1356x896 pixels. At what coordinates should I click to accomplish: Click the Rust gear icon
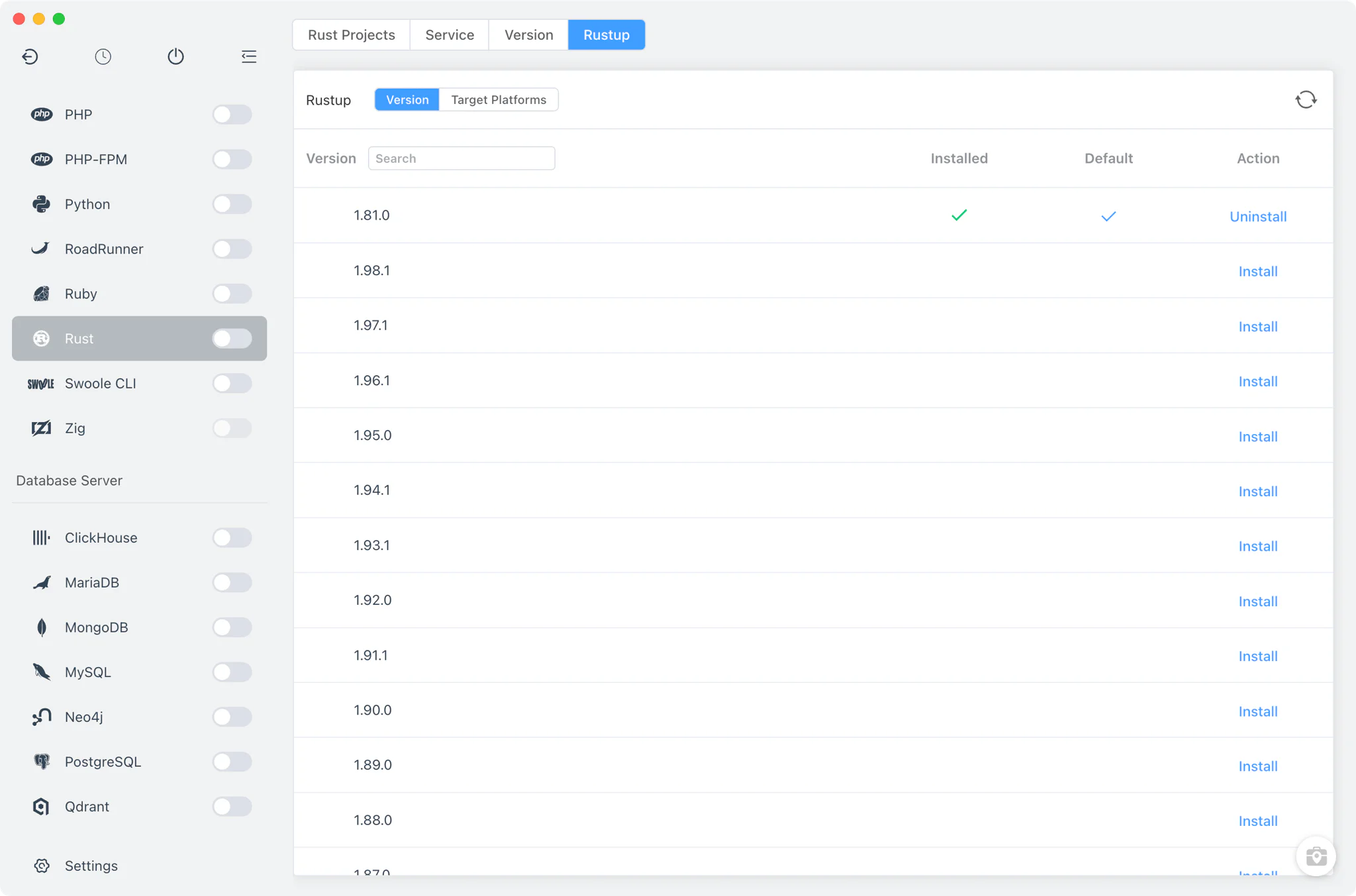point(42,339)
